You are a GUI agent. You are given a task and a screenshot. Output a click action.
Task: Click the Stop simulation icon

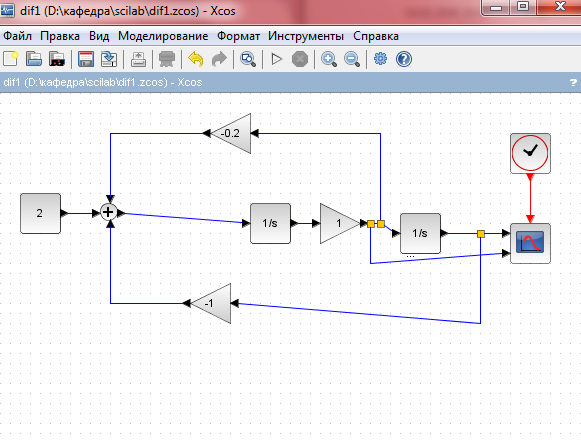[300, 59]
